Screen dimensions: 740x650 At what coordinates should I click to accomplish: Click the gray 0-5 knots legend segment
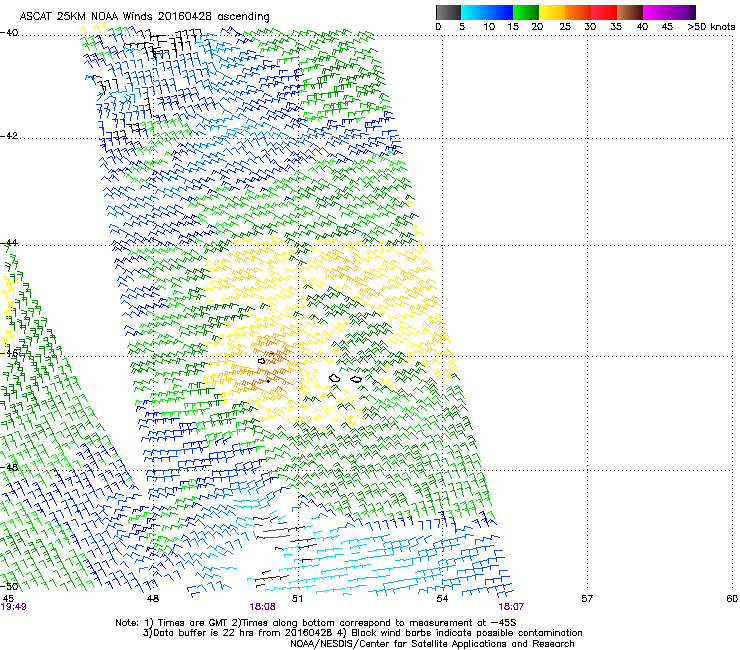point(448,12)
